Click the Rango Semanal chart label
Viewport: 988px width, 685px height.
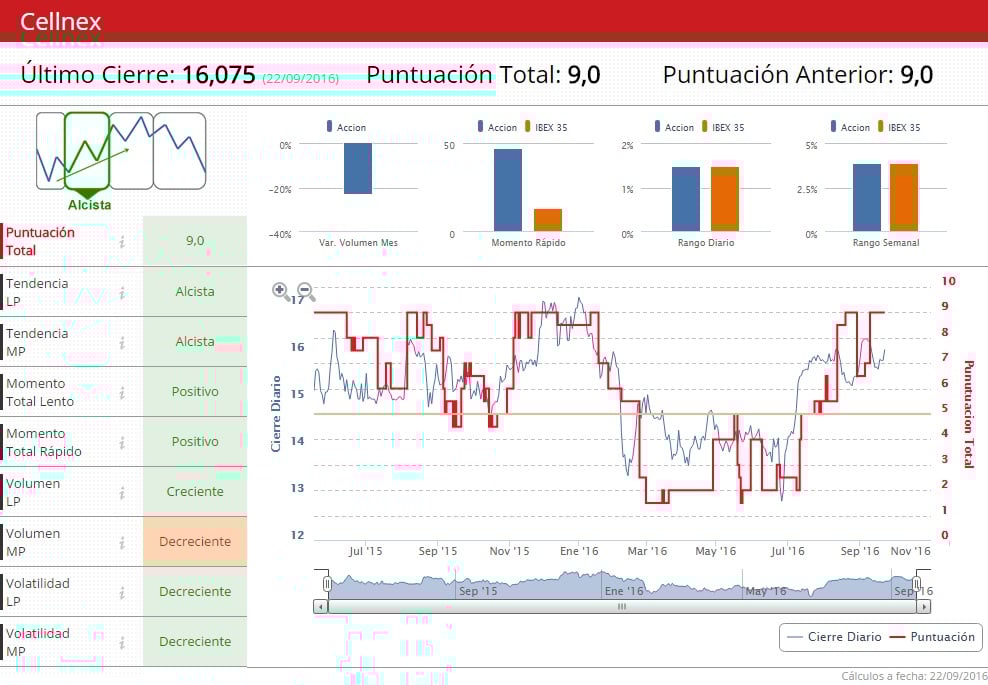(886, 243)
